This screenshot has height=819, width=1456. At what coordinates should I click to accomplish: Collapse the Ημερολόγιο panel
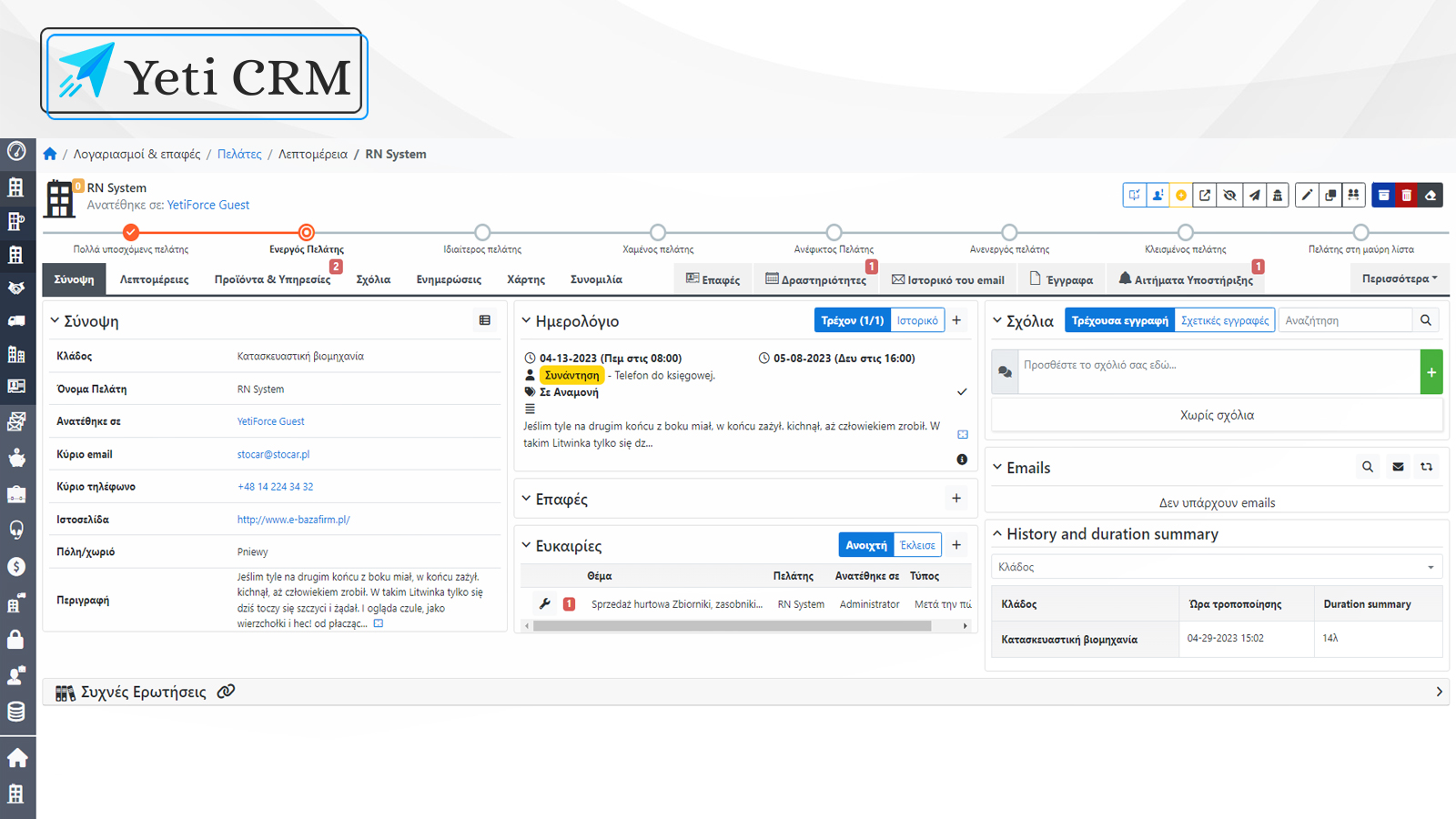[x=526, y=320]
